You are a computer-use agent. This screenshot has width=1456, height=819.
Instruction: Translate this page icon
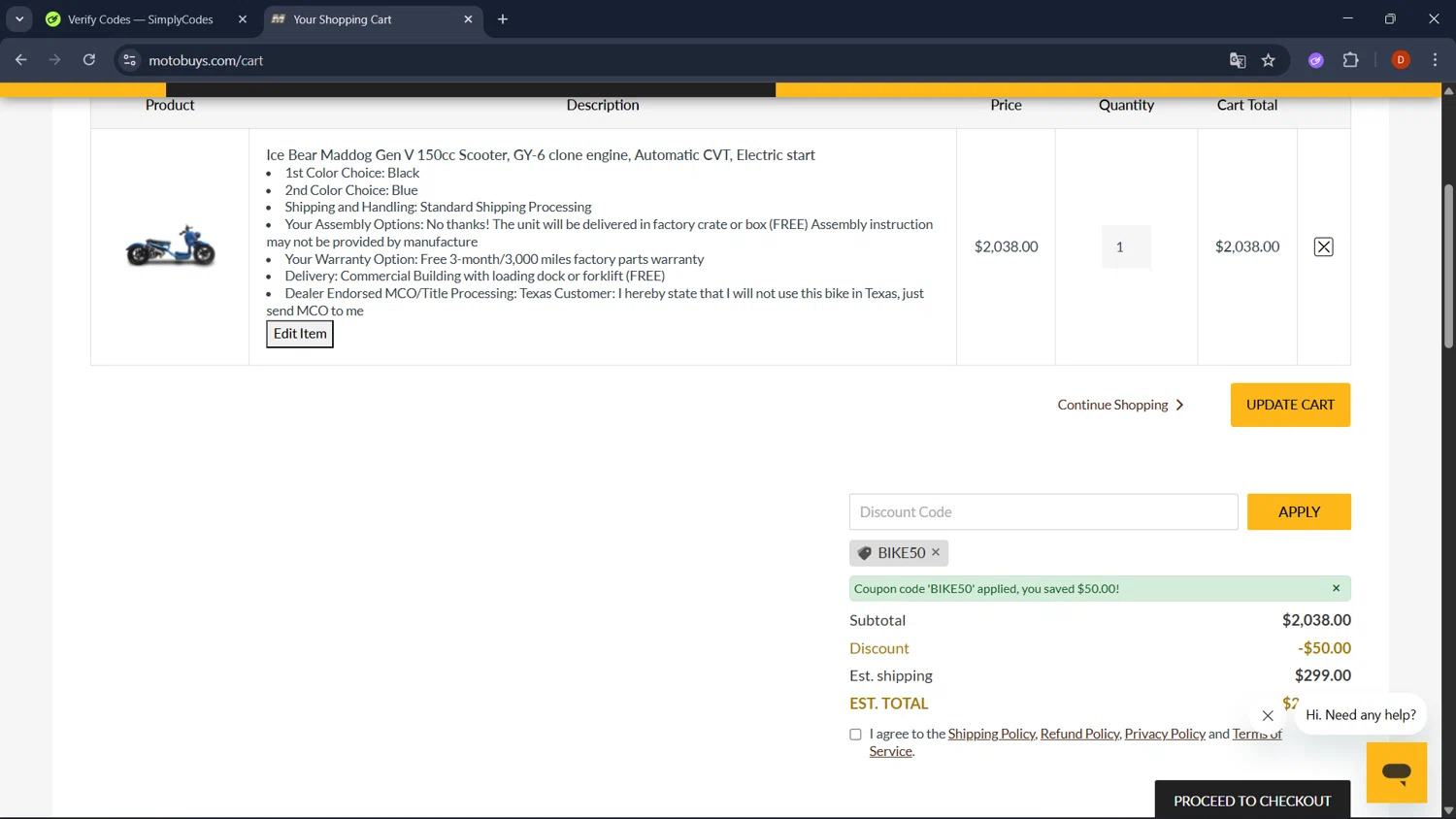coord(1238,60)
